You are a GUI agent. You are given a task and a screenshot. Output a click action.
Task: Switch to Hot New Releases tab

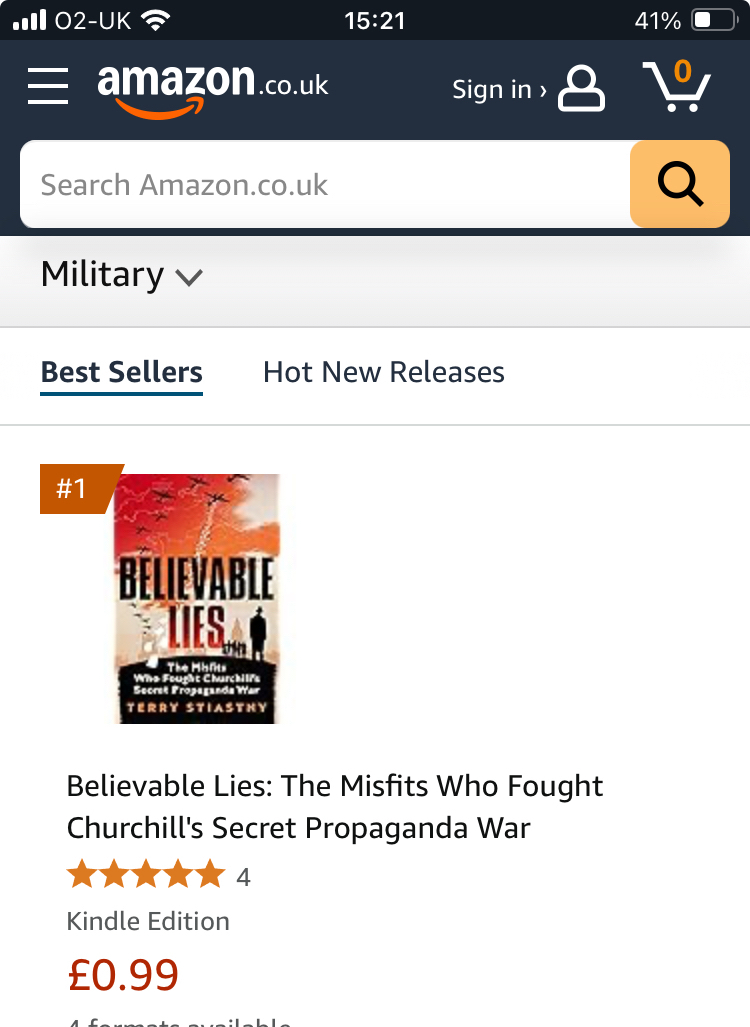(383, 372)
